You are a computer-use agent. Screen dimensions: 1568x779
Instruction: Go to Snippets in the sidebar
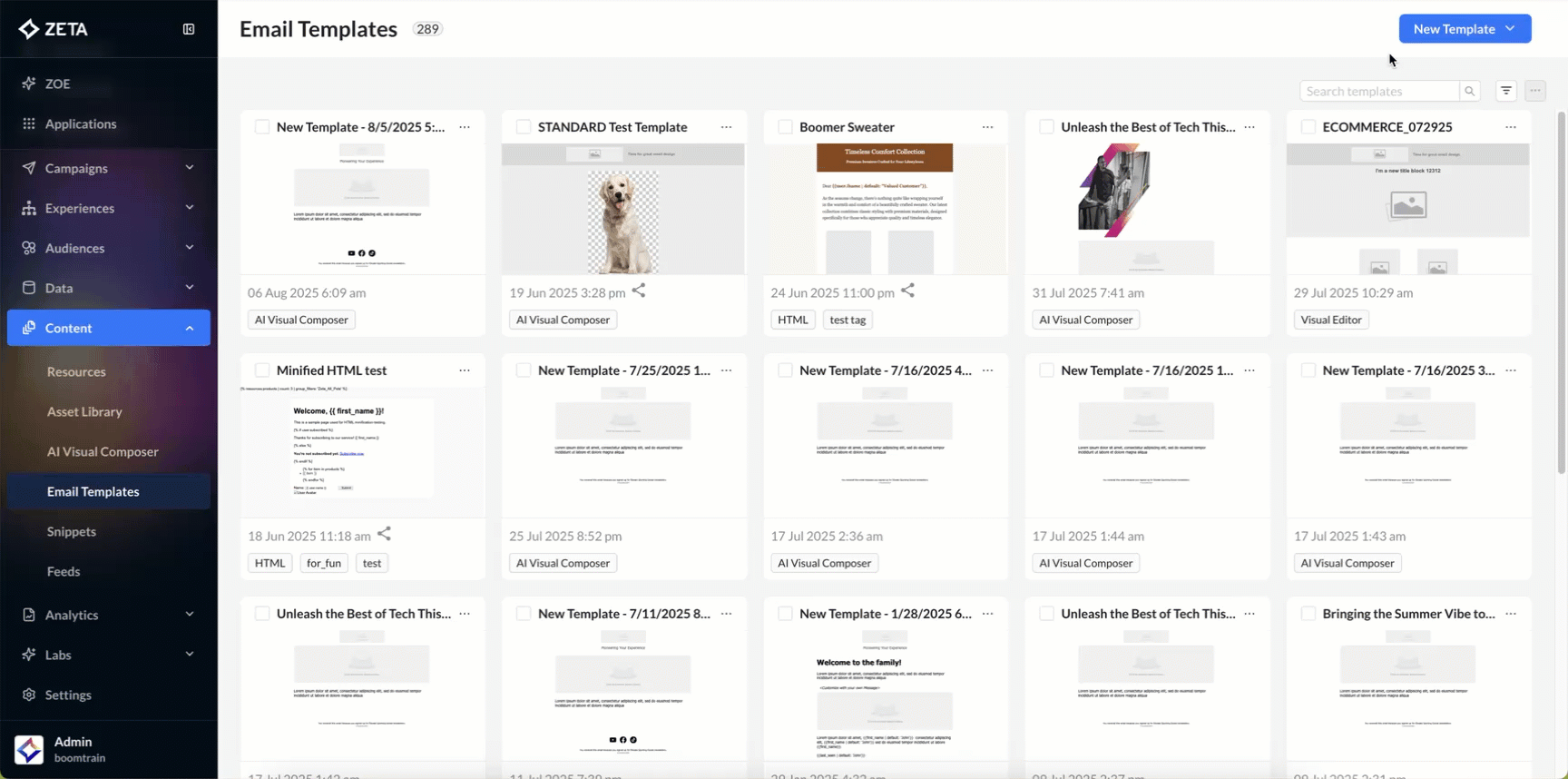click(x=72, y=531)
